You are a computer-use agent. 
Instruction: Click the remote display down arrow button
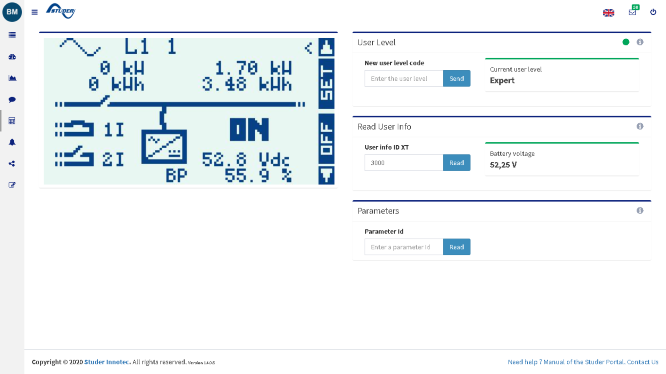coord(326,175)
